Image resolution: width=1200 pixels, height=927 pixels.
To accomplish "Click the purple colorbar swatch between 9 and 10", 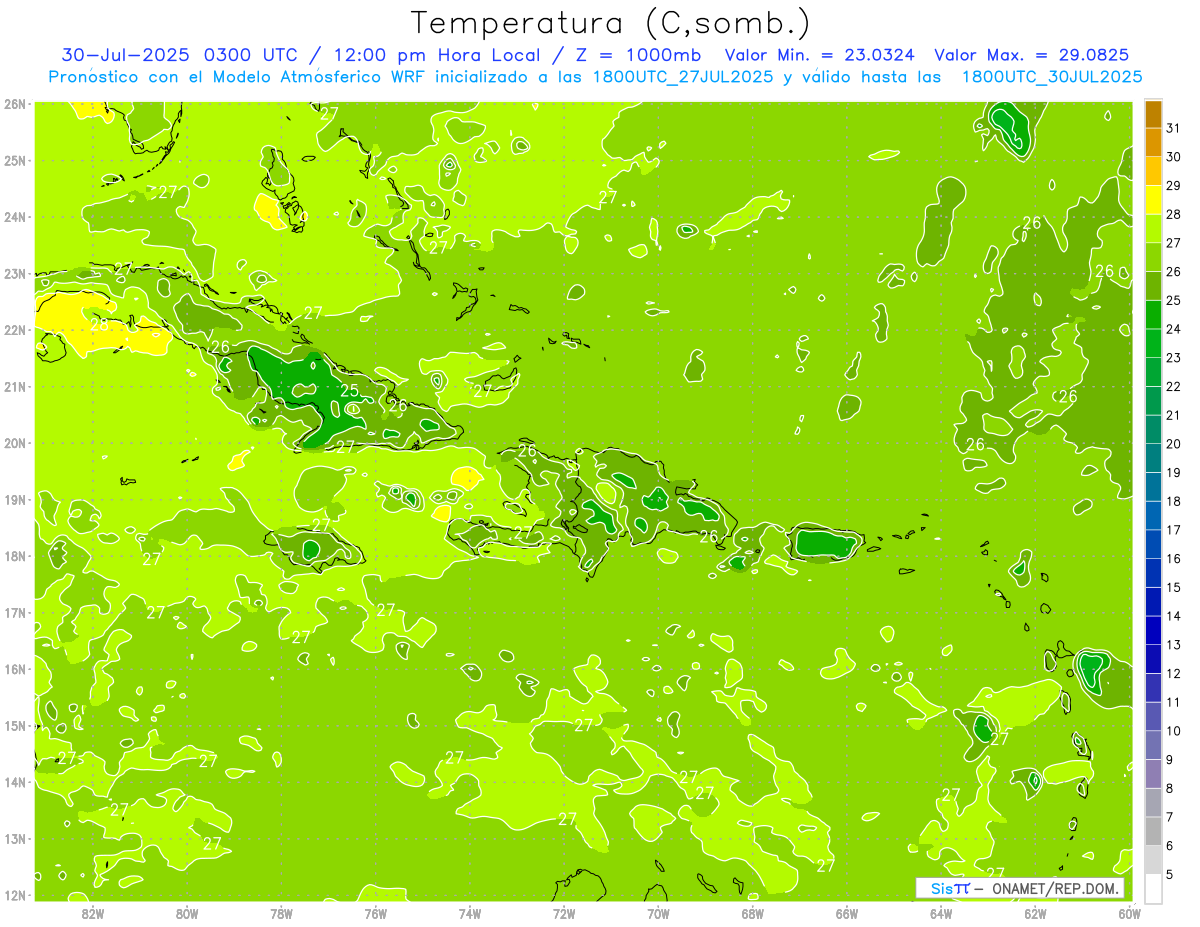I will [x=1153, y=745].
